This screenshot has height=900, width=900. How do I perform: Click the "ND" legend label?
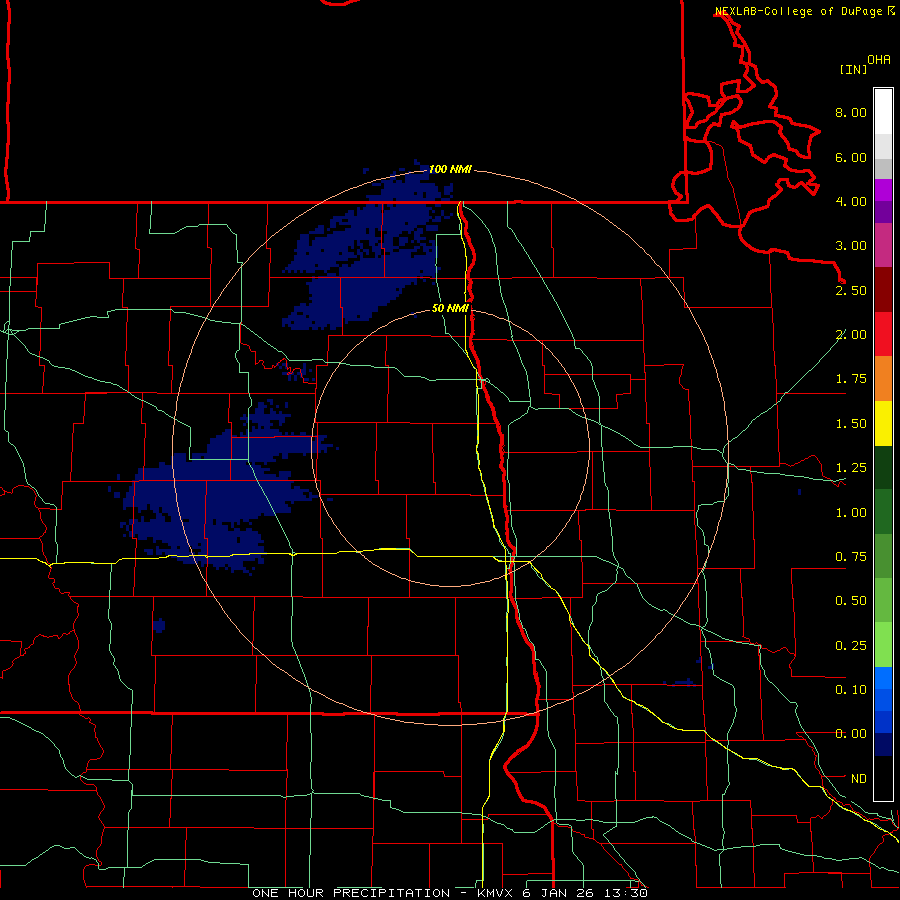(859, 779)
